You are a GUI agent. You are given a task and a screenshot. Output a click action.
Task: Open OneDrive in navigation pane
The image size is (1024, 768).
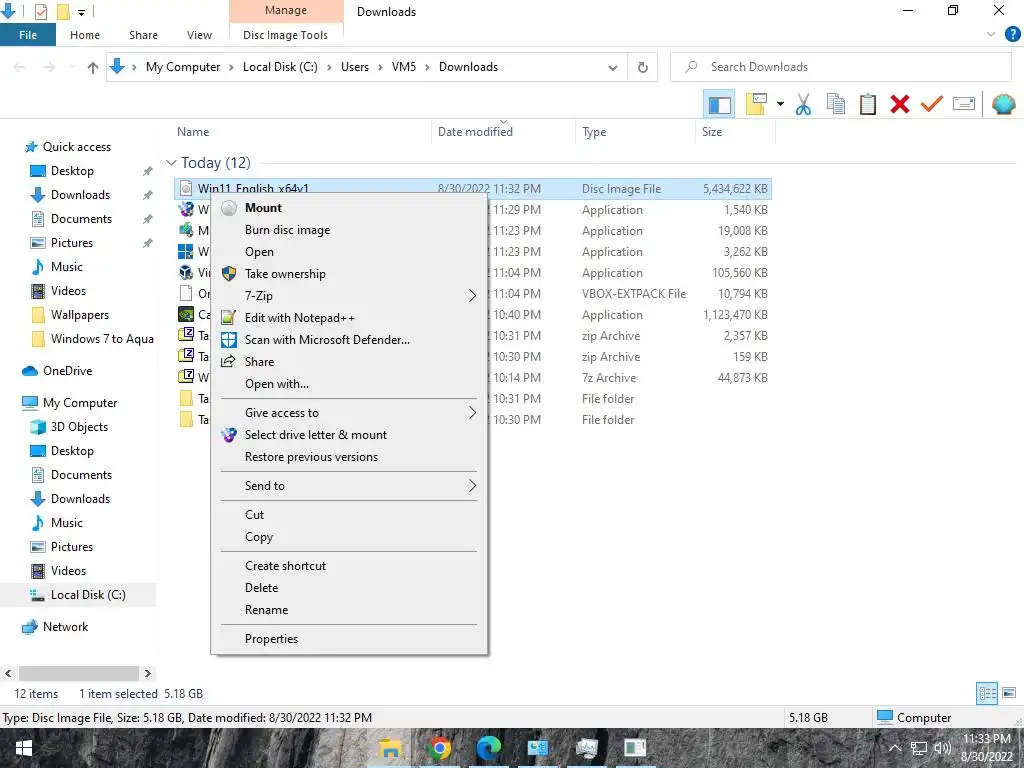(67, 371)
